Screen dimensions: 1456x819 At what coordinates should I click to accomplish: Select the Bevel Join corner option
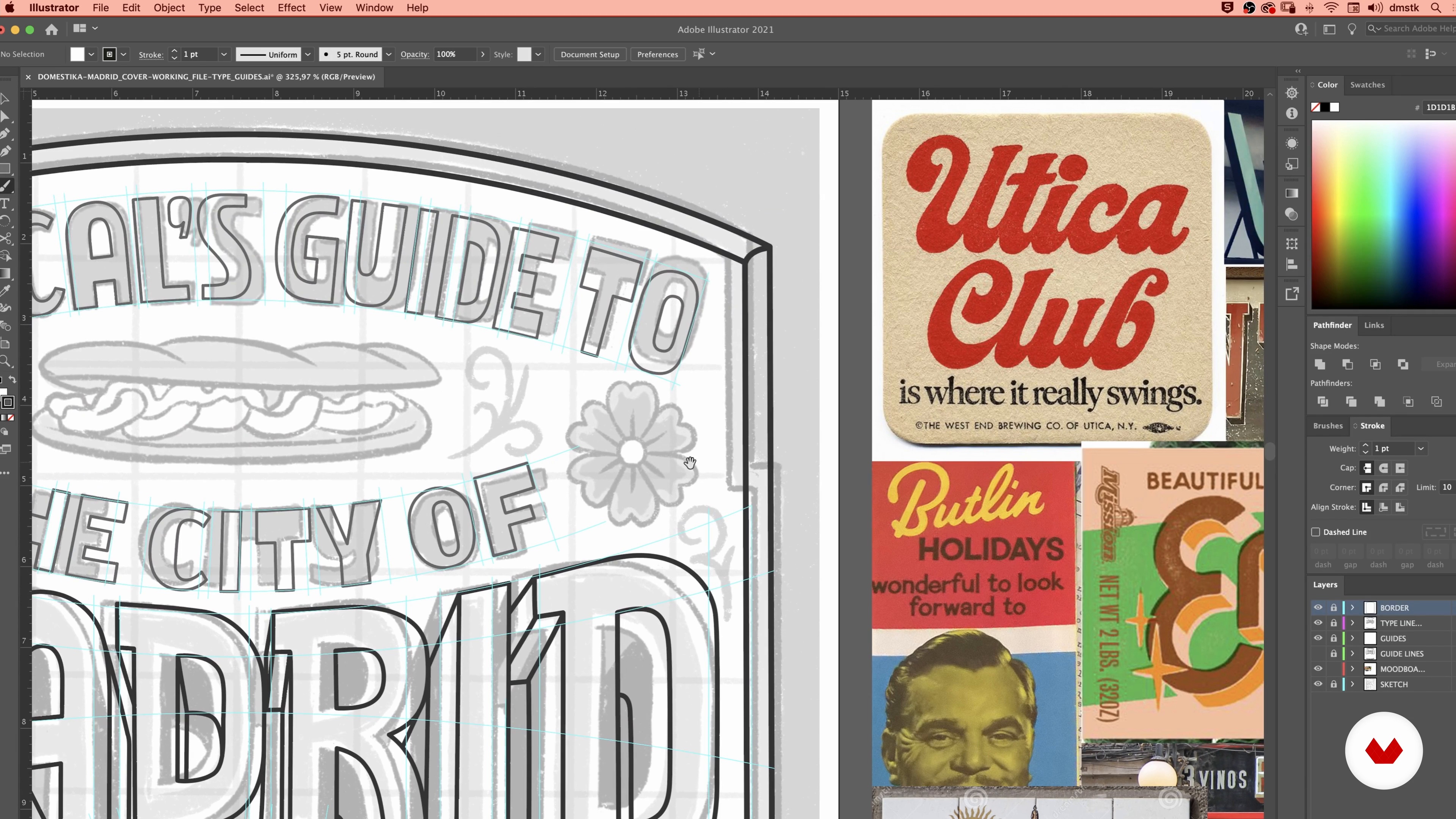[1400, 487]
